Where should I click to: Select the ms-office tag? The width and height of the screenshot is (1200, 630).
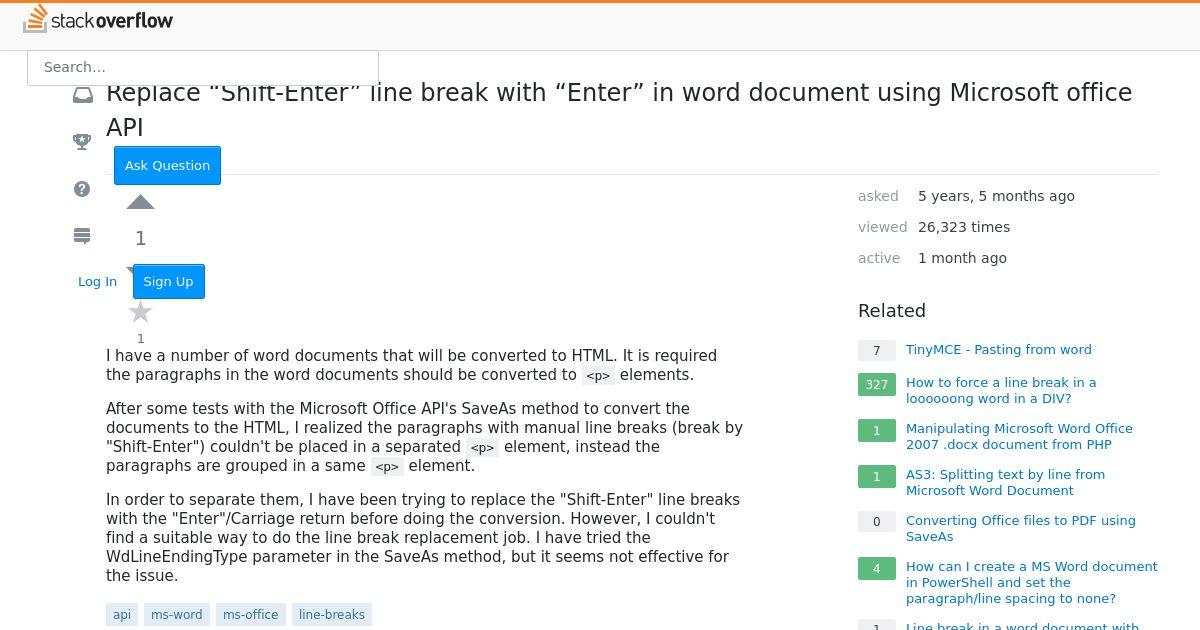(250, 614)
